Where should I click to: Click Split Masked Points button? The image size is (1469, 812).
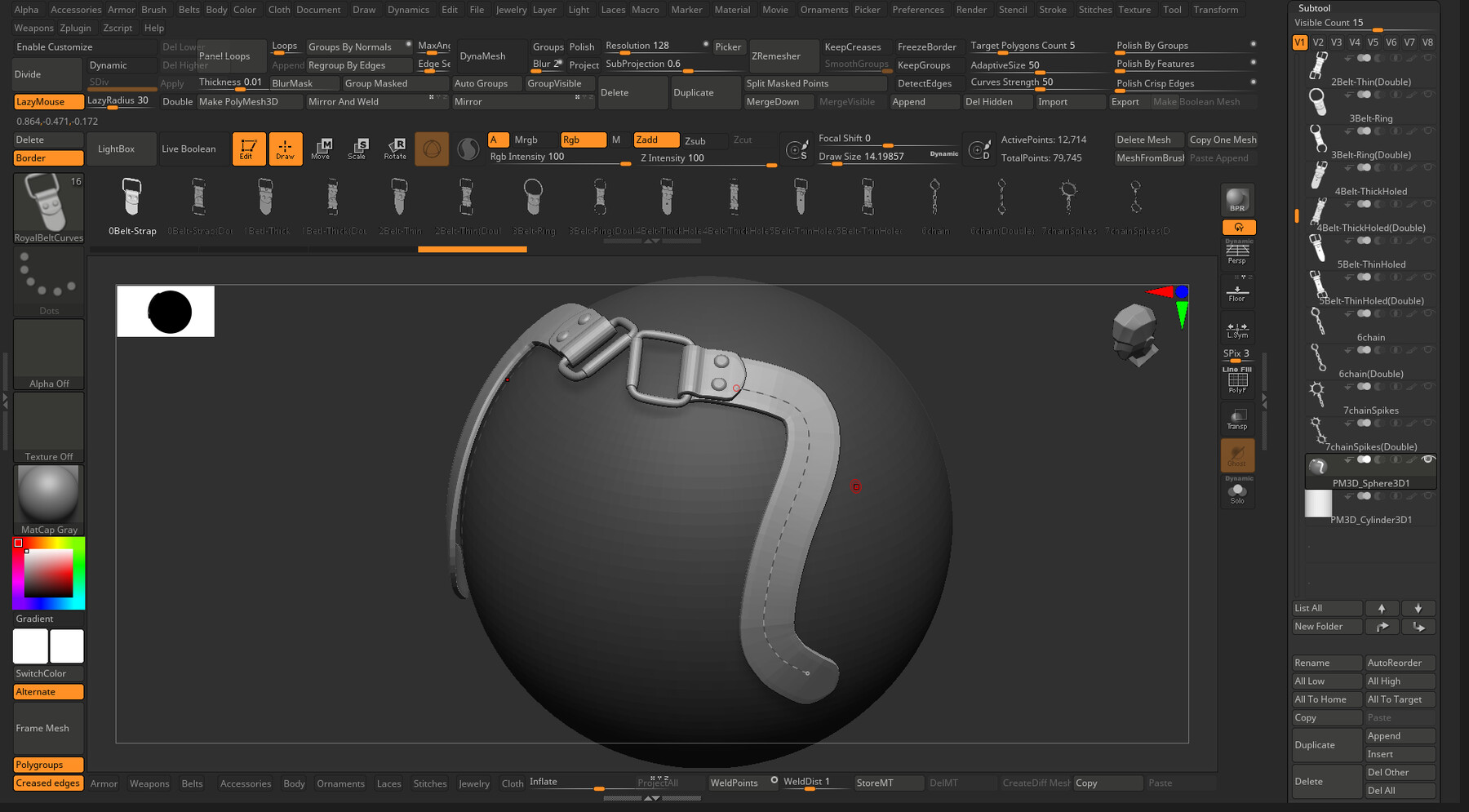click(814, 83)
